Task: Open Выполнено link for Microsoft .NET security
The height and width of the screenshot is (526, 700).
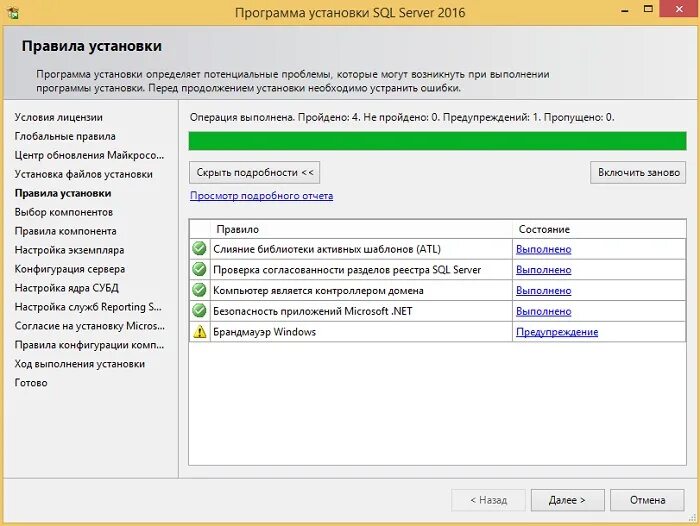Action: (x=543, y=311)
